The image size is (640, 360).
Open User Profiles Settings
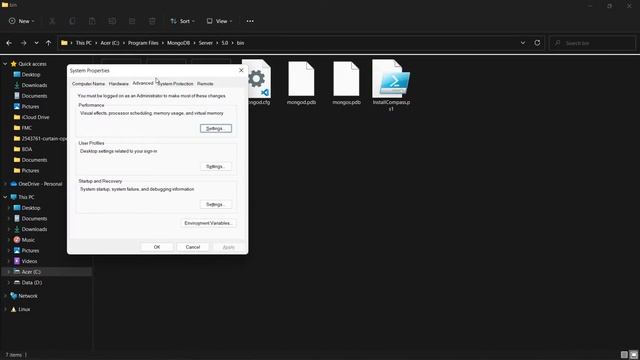click(216, 167)
